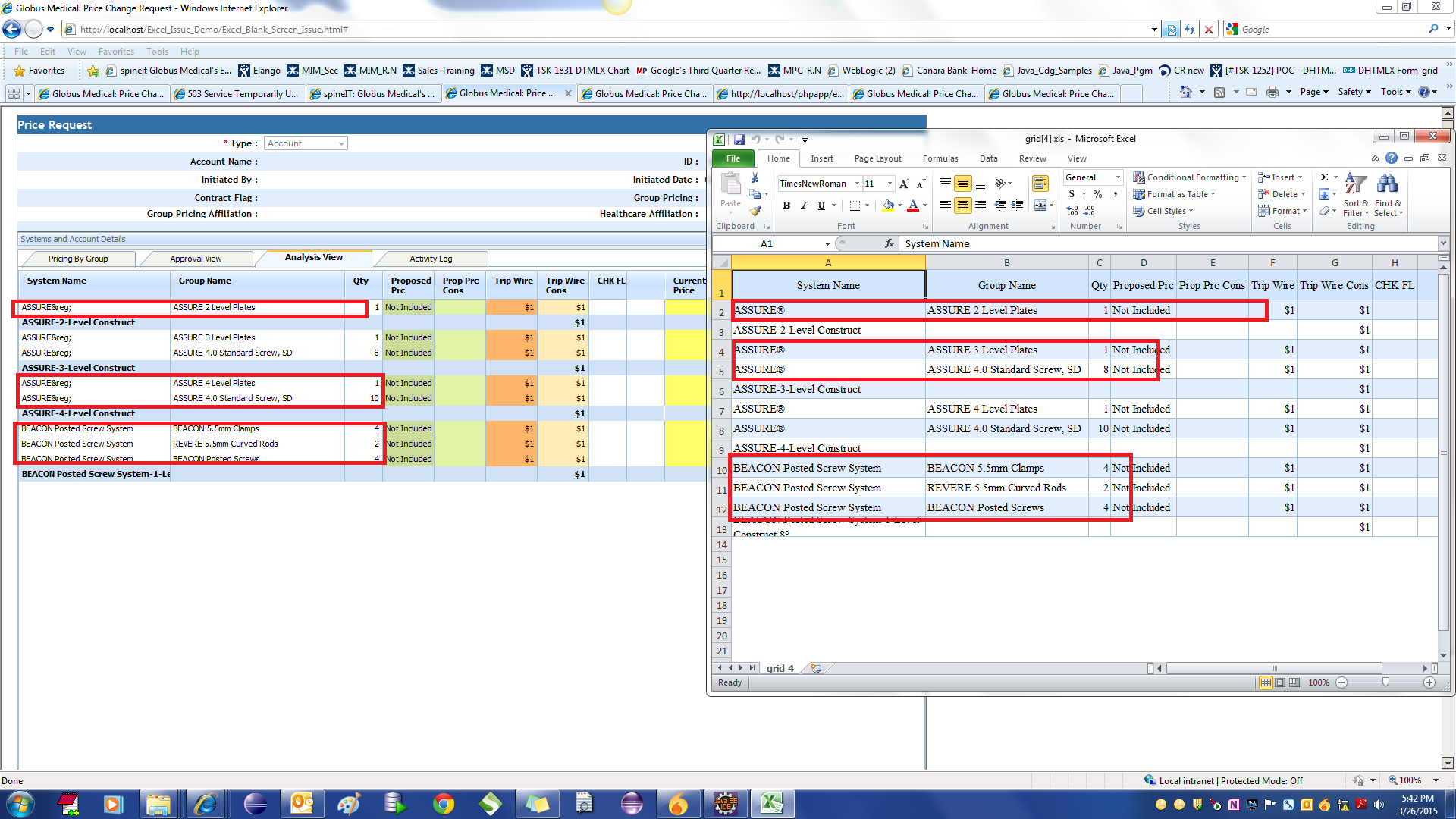
Task: Switch to Pricing By Group tab
Action: point(77,259)
